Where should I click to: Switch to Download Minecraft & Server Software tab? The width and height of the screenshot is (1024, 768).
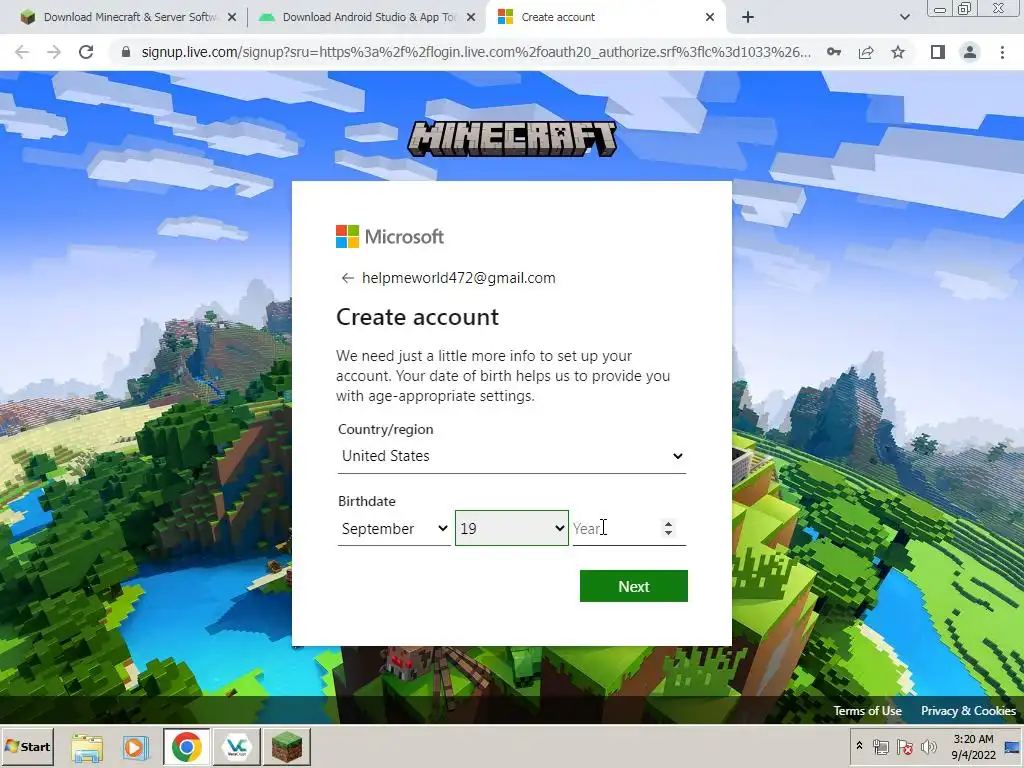[x=121, y=17]
